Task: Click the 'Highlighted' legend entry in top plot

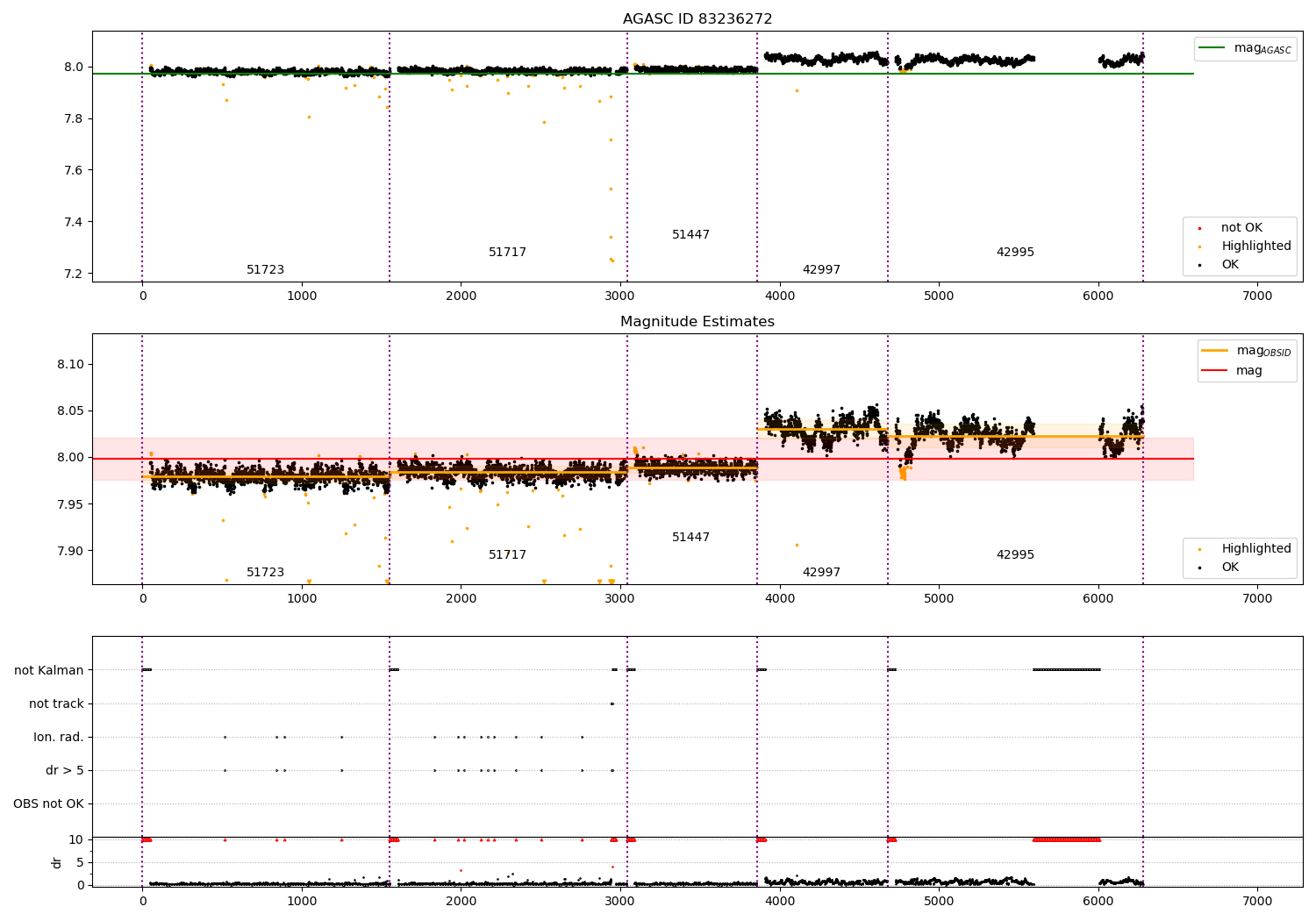Action: click(1256, 246)
